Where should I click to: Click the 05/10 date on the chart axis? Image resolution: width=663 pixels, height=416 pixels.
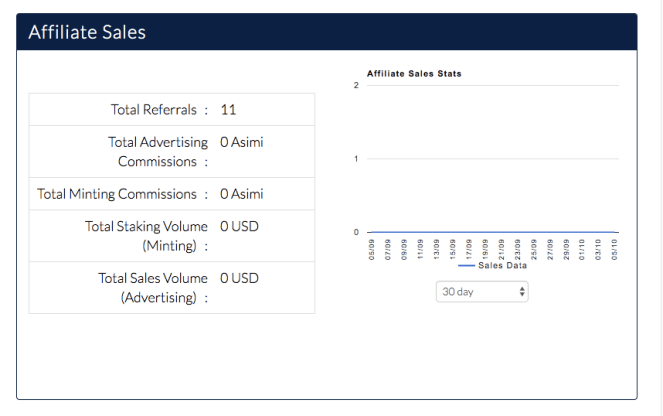pos(615,248)
